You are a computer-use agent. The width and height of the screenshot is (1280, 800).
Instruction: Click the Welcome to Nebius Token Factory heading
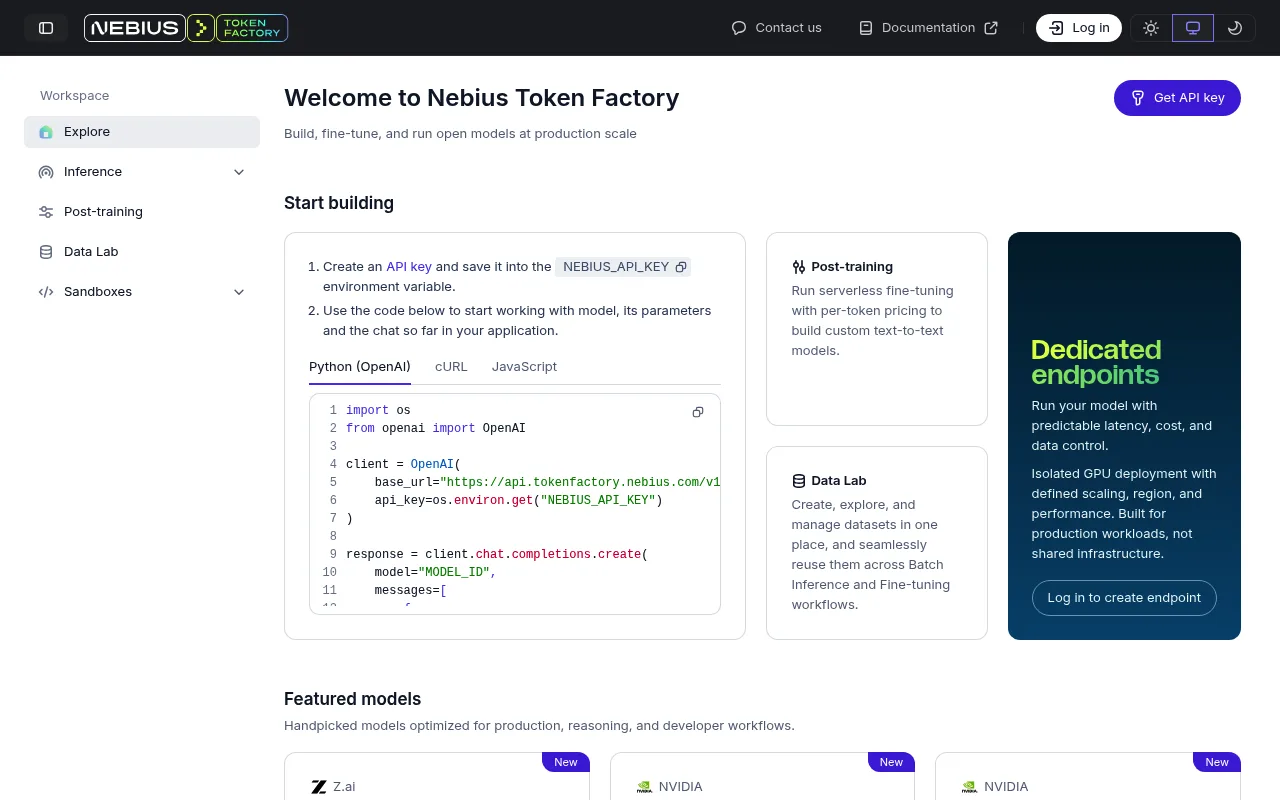[x=482, y=98]
